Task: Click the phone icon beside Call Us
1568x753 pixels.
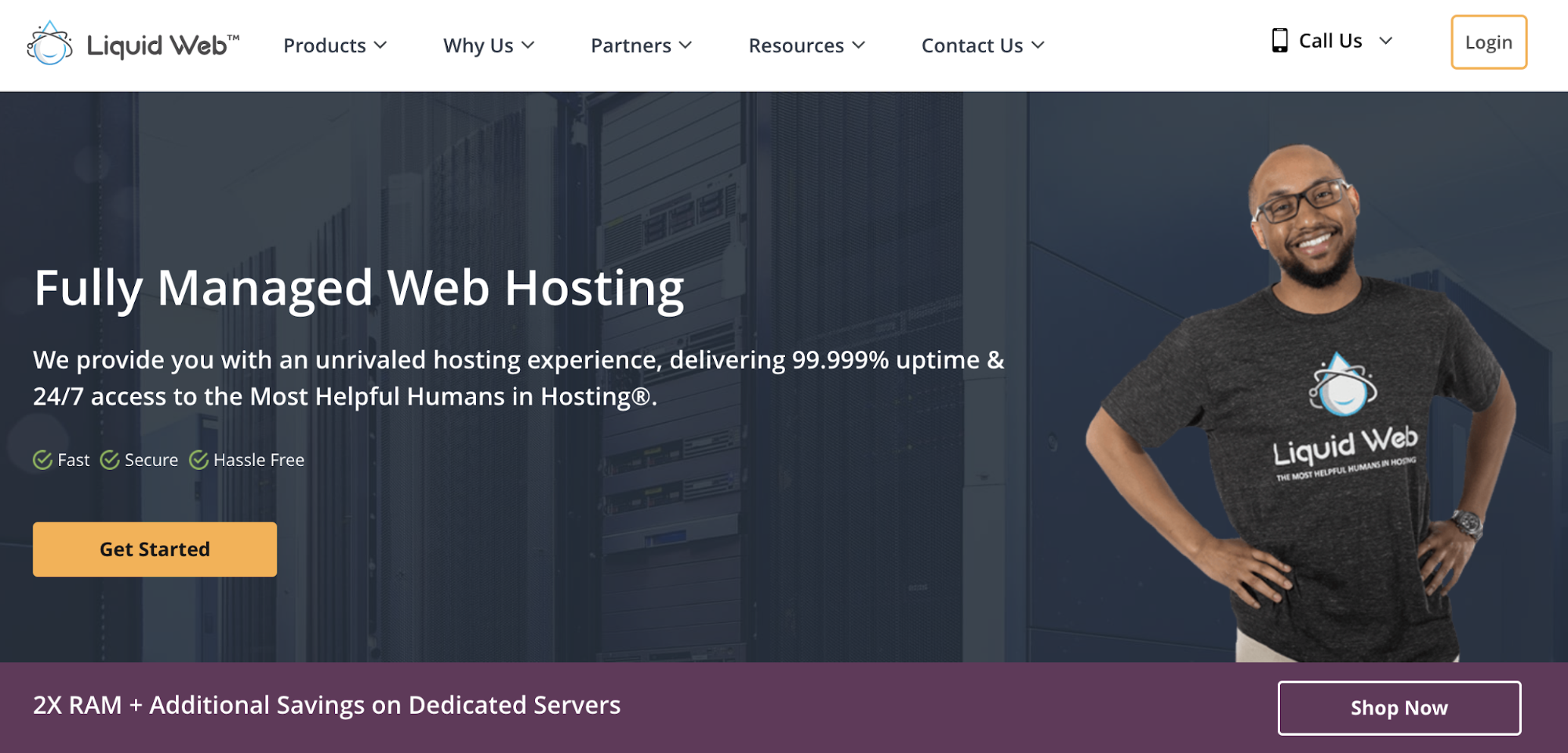Action: coord(1279,40)
